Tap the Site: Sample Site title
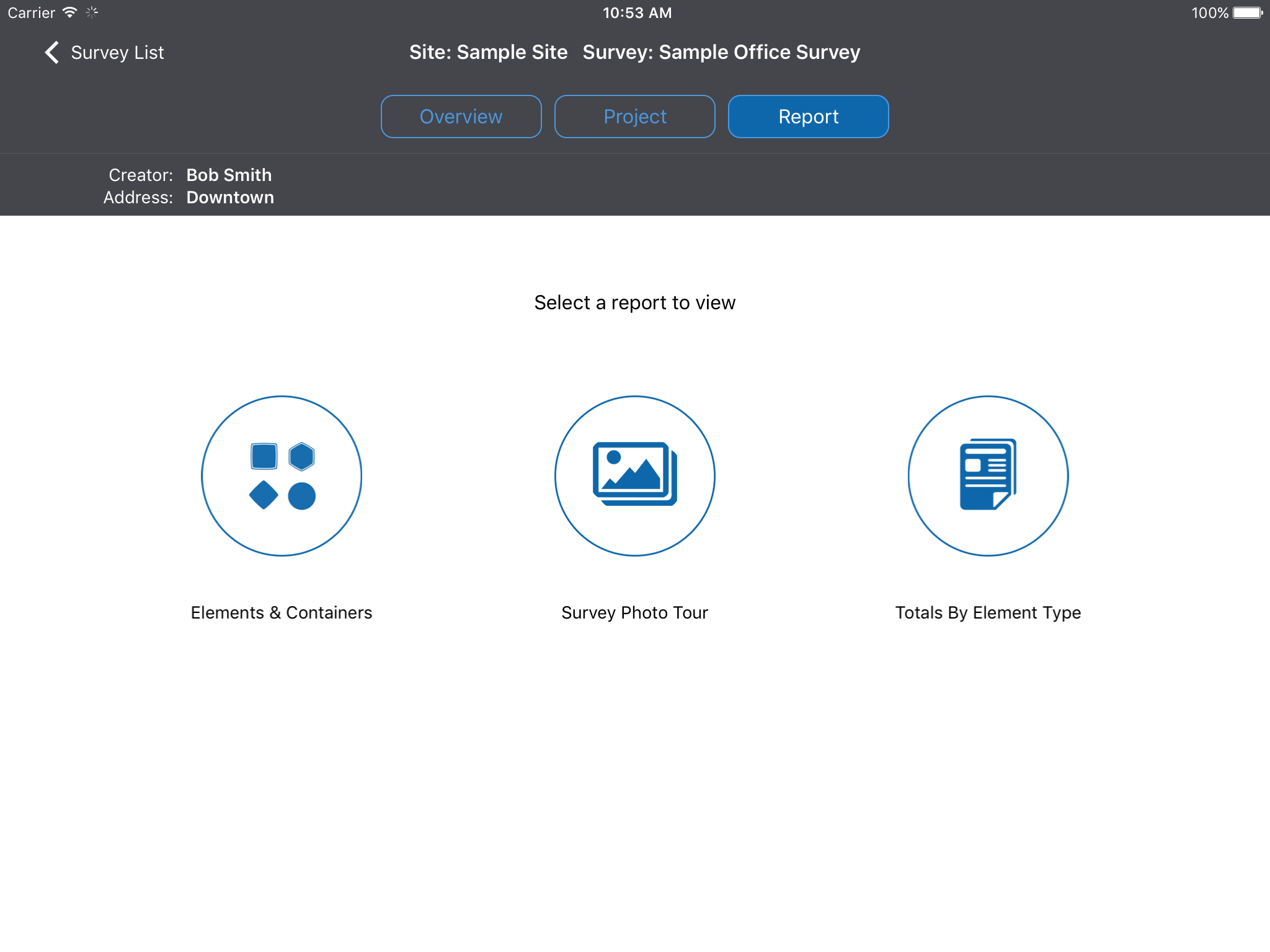 point(488,53)
